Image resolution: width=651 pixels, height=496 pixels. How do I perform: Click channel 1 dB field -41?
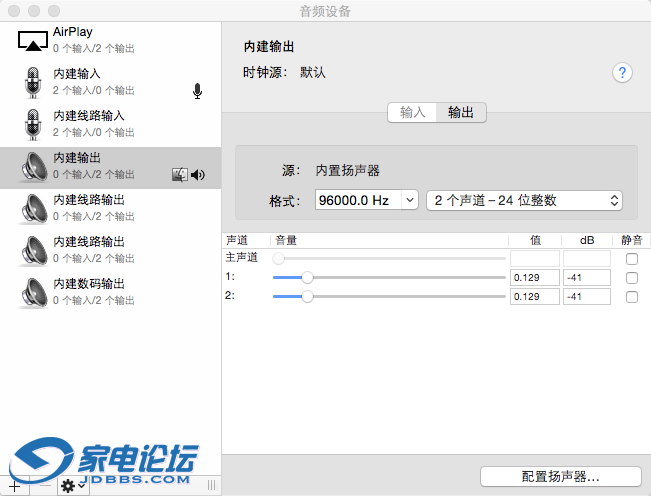click(587, 278)
